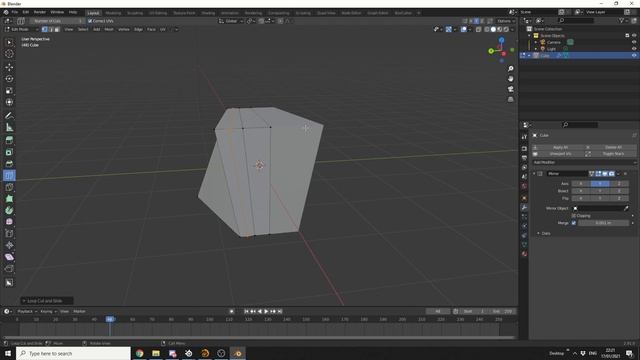Open the Global transform orientation dropdown
The width and height of the screenshot is (640, 360).
click(x=231, y=21)
